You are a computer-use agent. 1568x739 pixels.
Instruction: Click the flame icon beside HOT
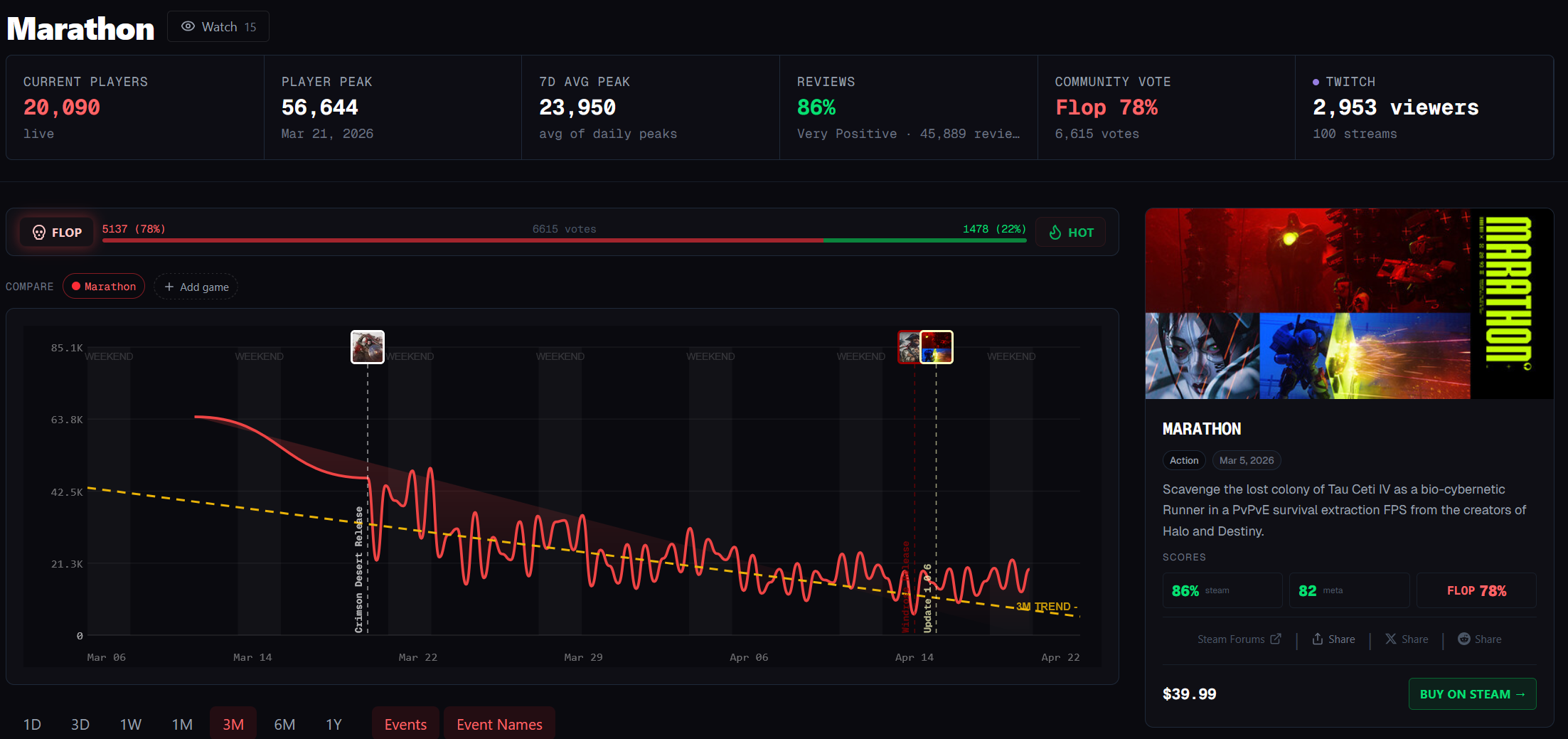1055,233
